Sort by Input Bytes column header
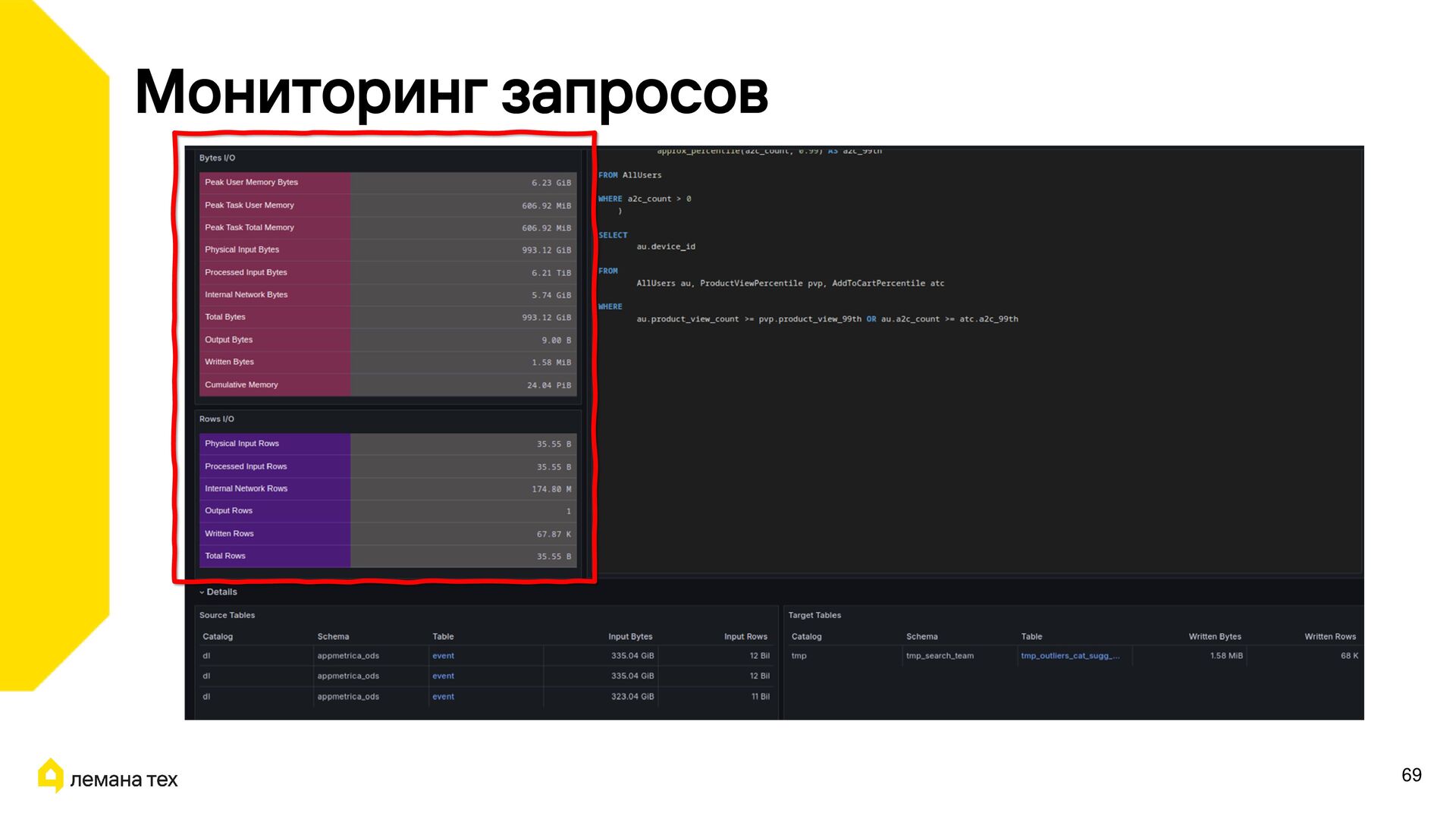This screenshot has height=819, width=1456. [x=629, y=636]
